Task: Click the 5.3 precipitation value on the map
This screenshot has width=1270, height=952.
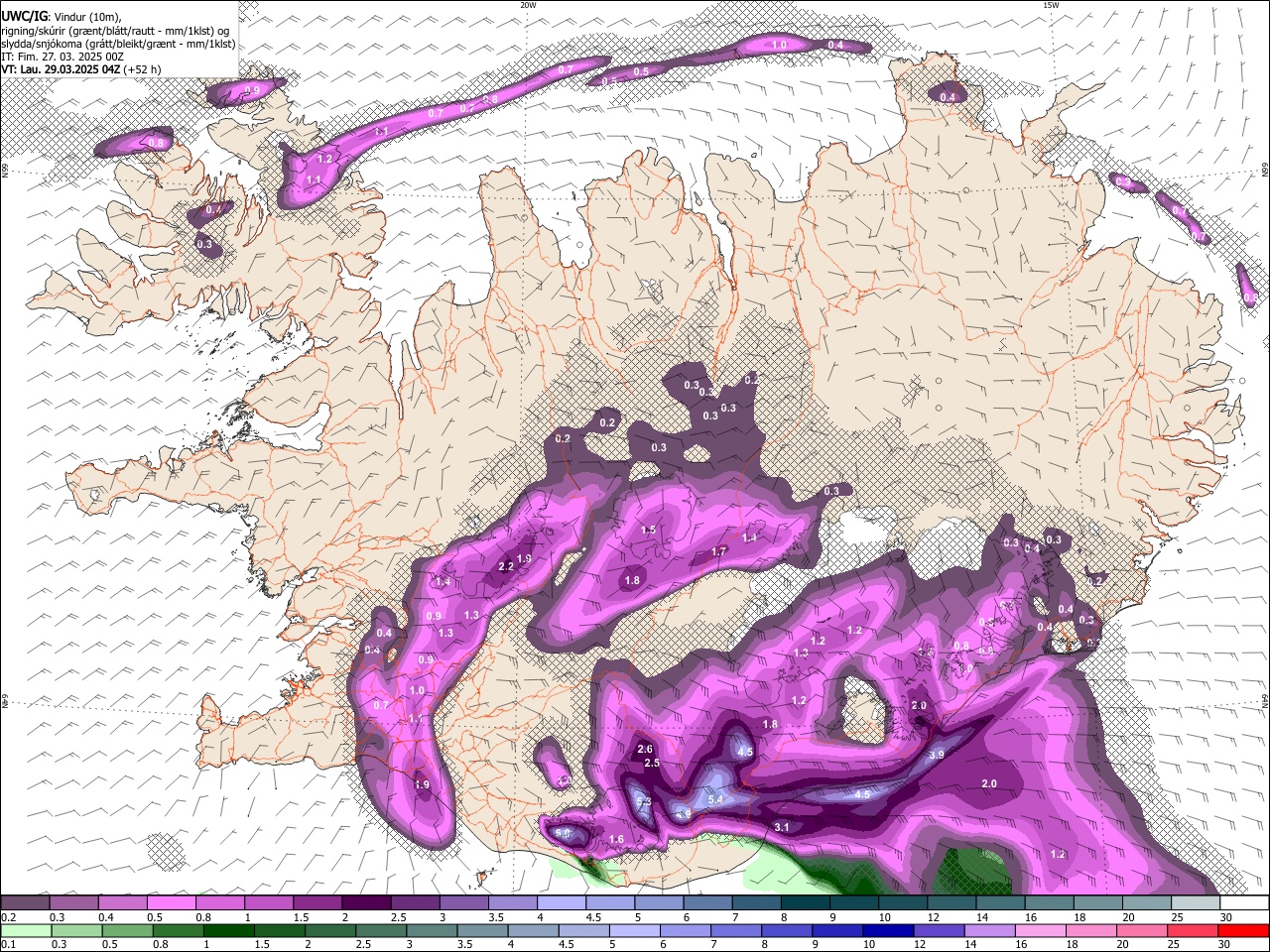Action: pos(643,801)
